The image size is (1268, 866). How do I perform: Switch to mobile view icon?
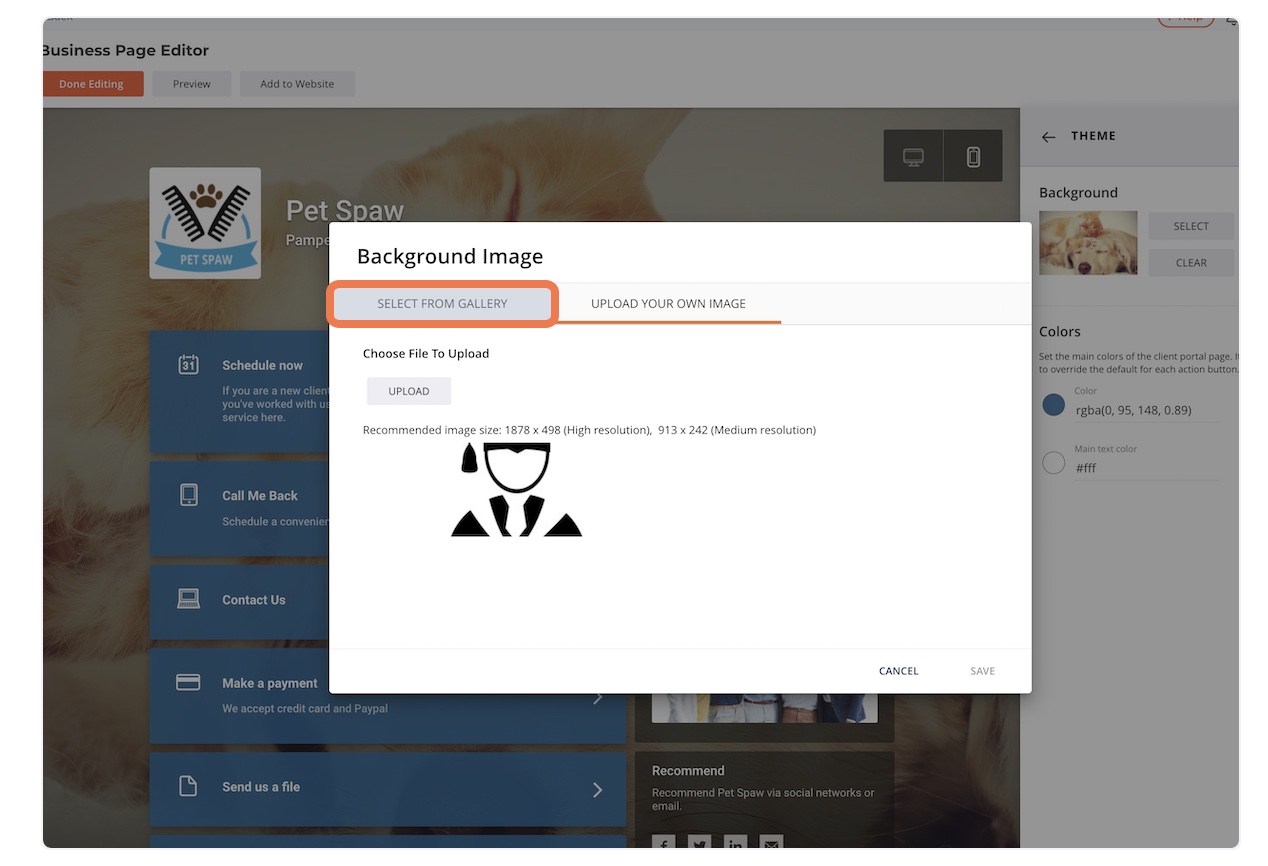coord(973,157)
